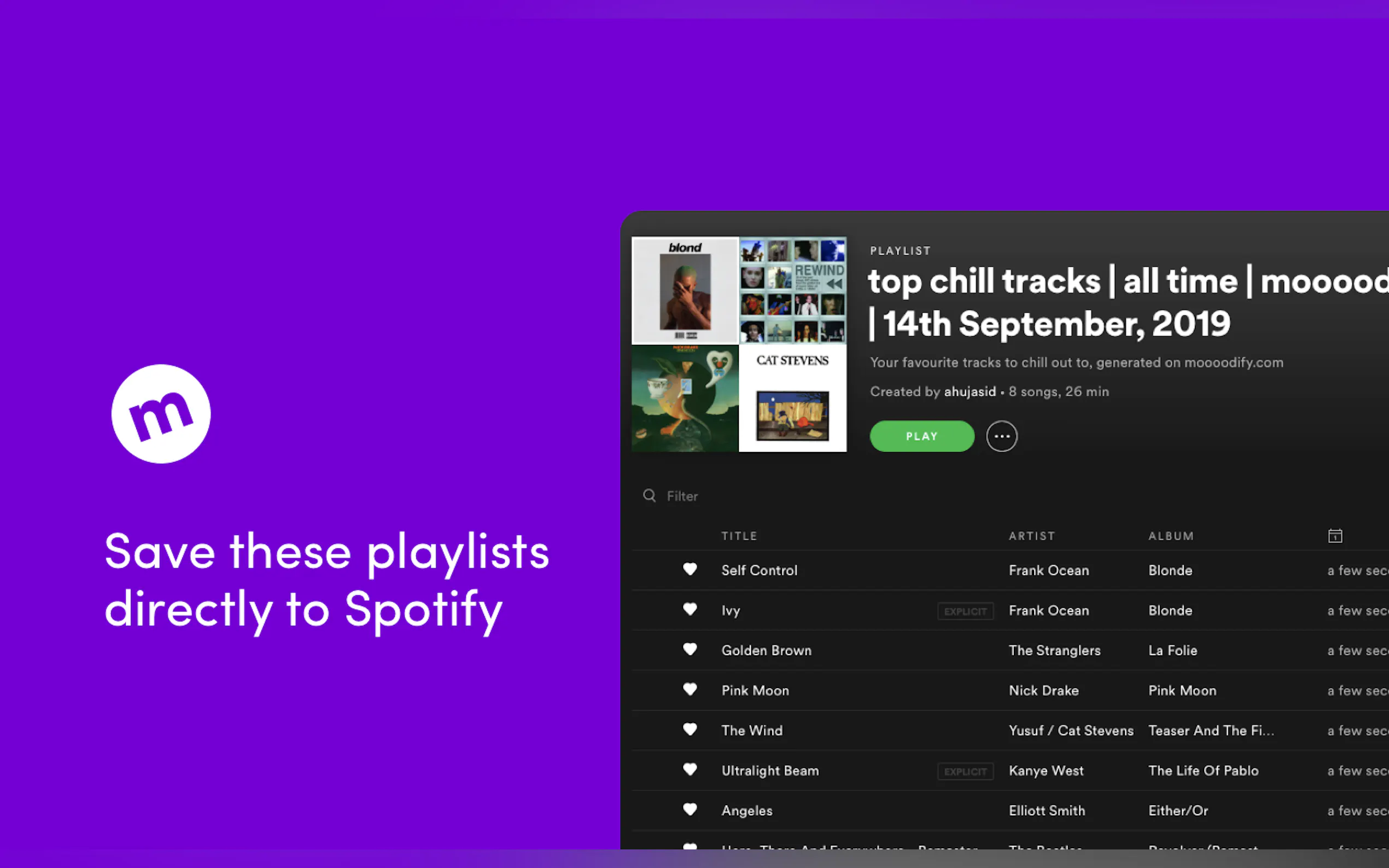Unlike Pink Moon with its heart icon
Image resolution: width=1389 pixels, height=868 pixels.
pos(690,689)
